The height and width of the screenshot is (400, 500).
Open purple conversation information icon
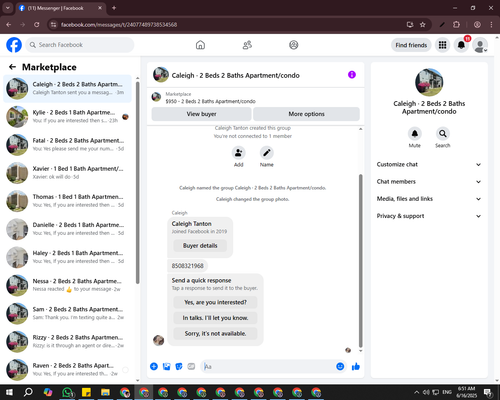[352, 75]
